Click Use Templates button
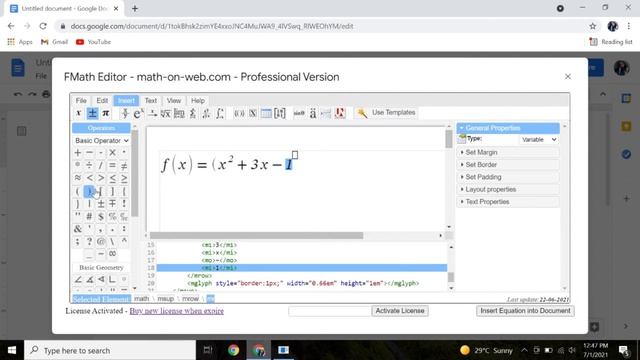Screen dimensions: 640x360 click(386, 113)
